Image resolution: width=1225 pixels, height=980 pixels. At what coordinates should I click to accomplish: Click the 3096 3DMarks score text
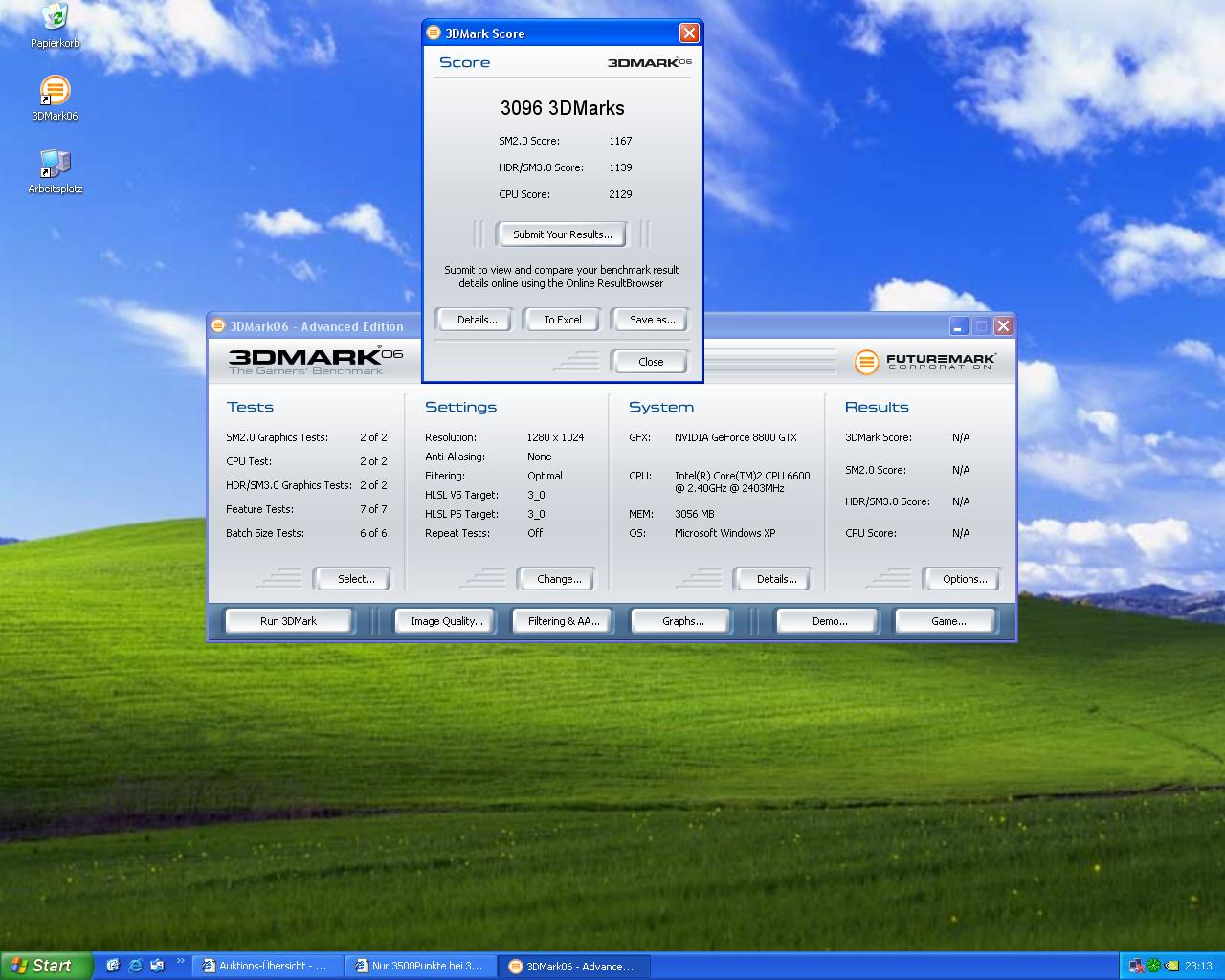point(563,108)
